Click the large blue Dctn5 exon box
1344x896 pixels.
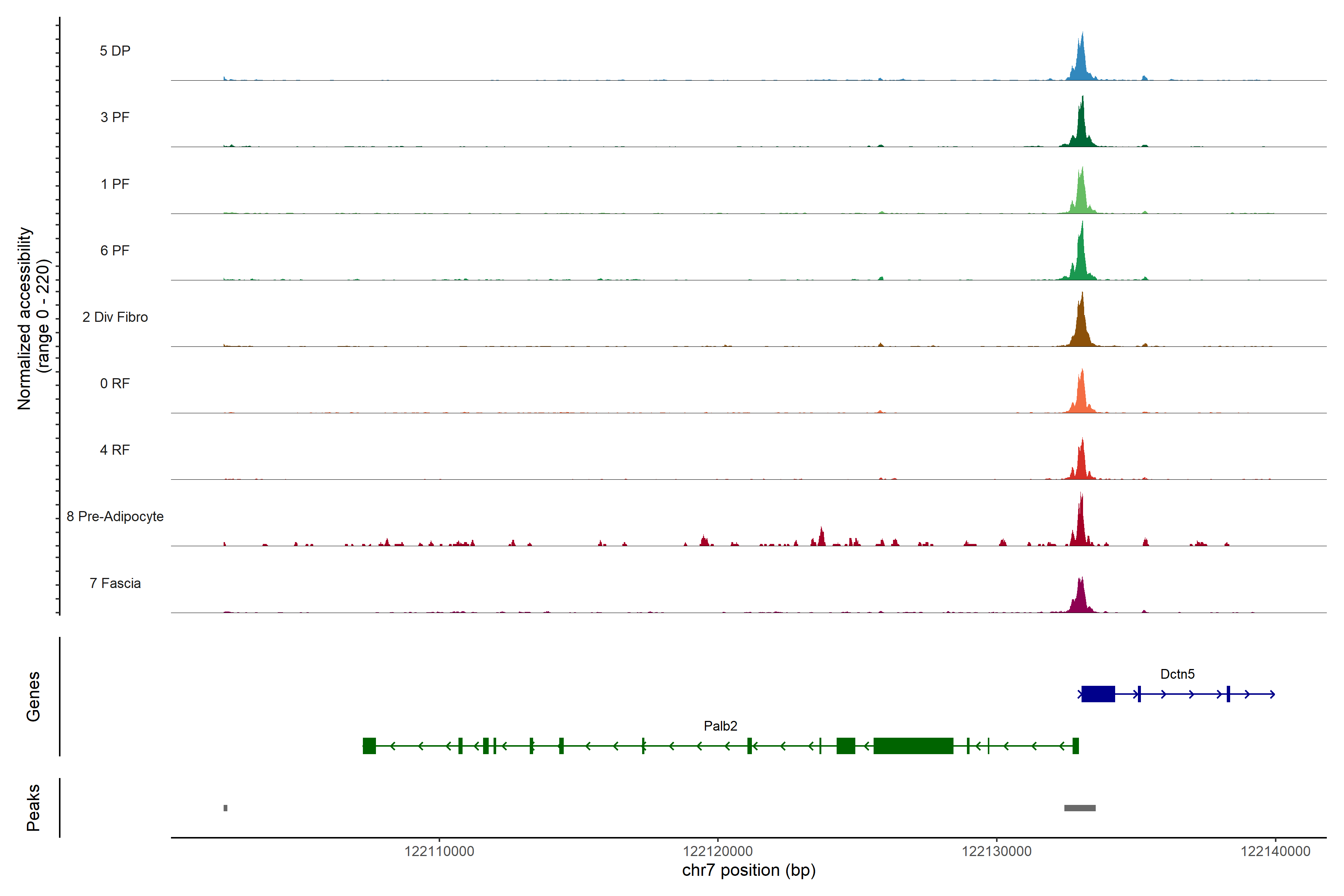pos(1098,694)
